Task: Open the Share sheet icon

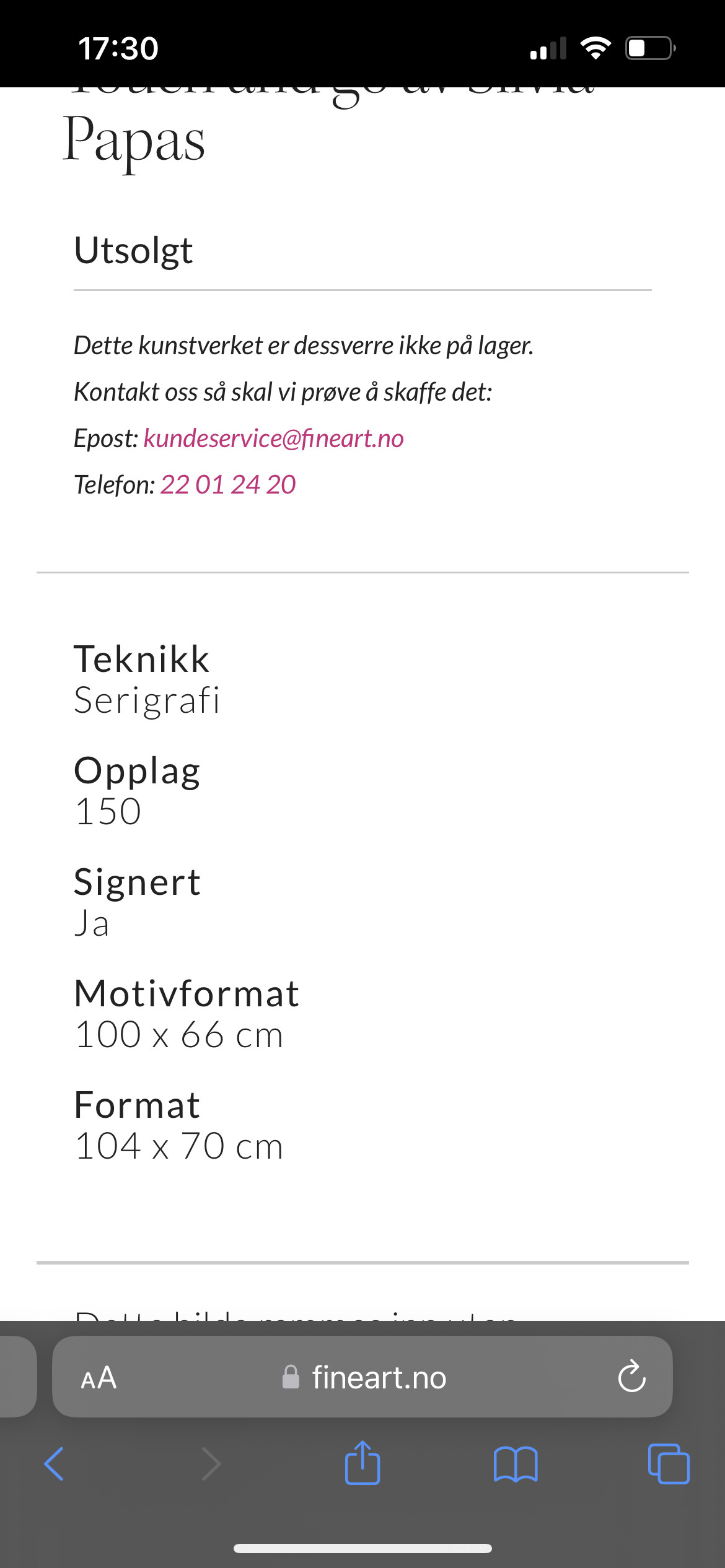Action: [362, 1463]
